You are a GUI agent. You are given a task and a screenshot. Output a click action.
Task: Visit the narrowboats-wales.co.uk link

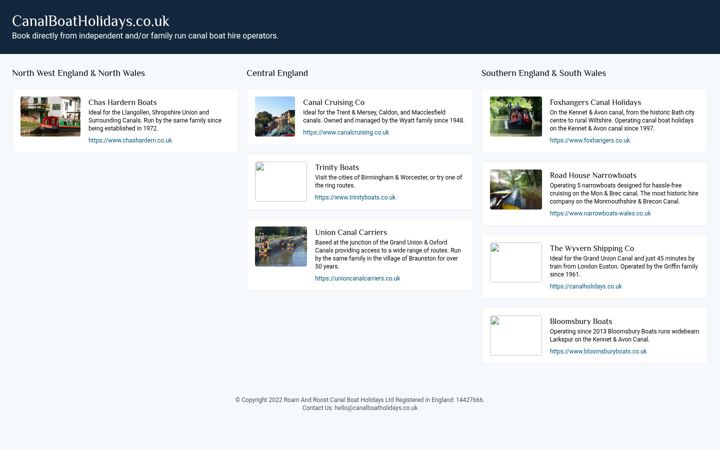click(600, 214)
